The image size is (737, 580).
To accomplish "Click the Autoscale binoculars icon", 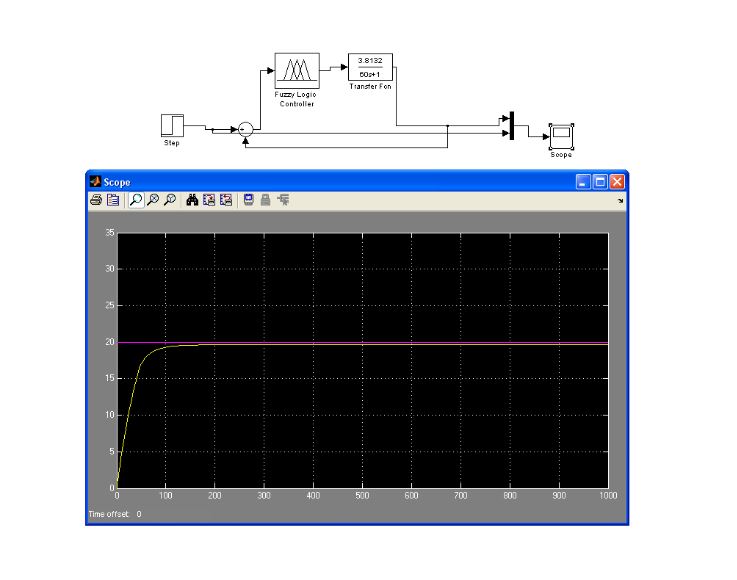I will tap(193, 200).
